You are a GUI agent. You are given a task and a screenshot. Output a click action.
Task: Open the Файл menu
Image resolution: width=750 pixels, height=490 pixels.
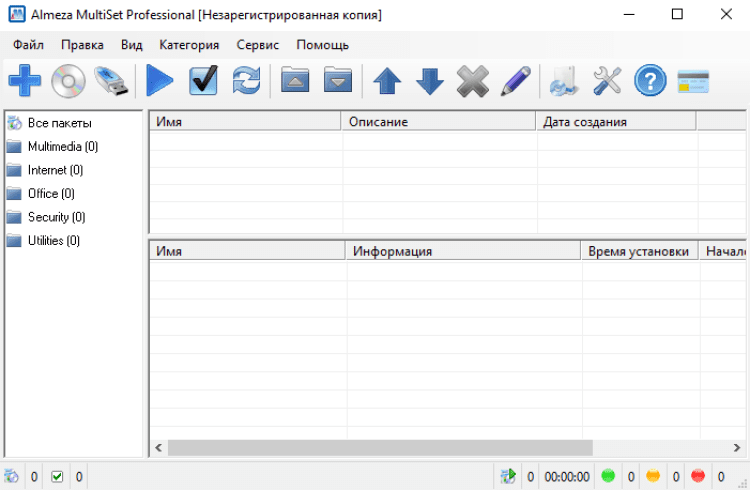(x=28, y=45)
